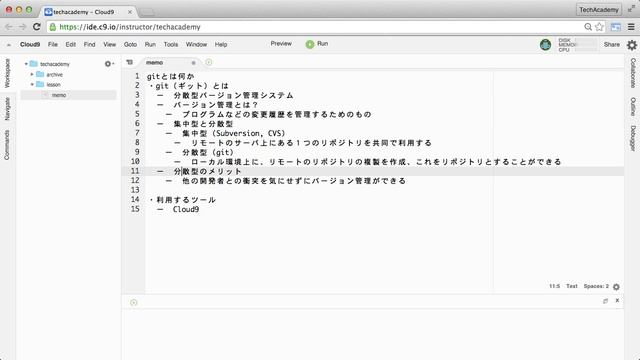Screen dimensions: 640x360
Task: Open the View menu
Action: [x=109, y=44]
